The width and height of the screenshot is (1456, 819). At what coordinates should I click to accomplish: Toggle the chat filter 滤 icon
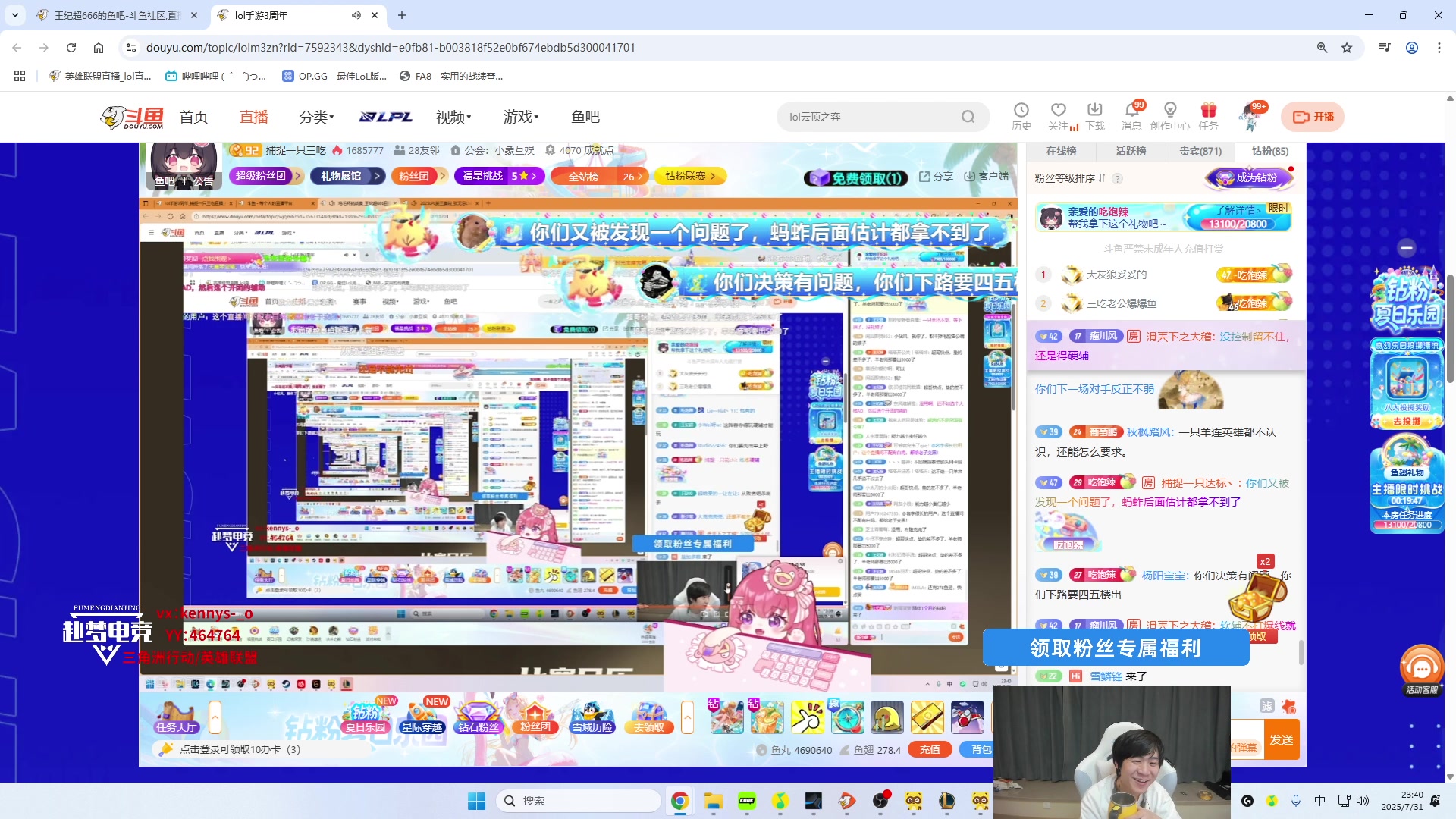tap(1267, 706)
